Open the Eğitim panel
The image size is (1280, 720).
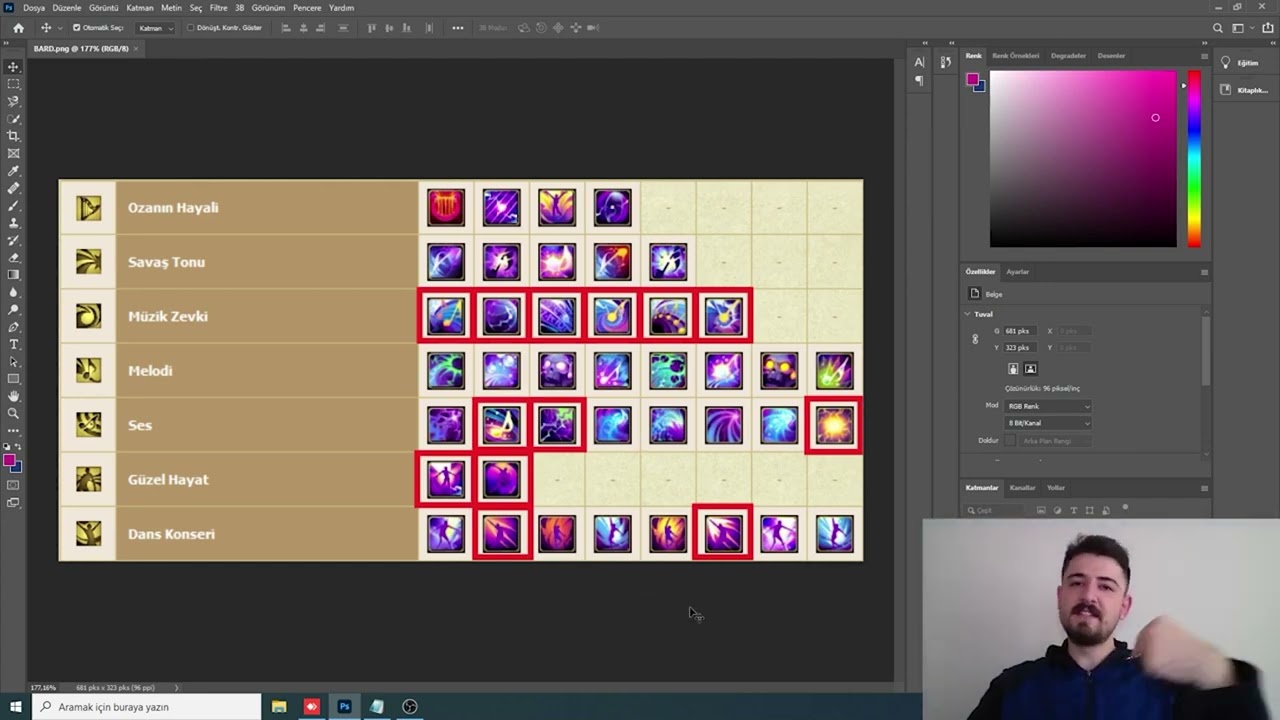1241,63
